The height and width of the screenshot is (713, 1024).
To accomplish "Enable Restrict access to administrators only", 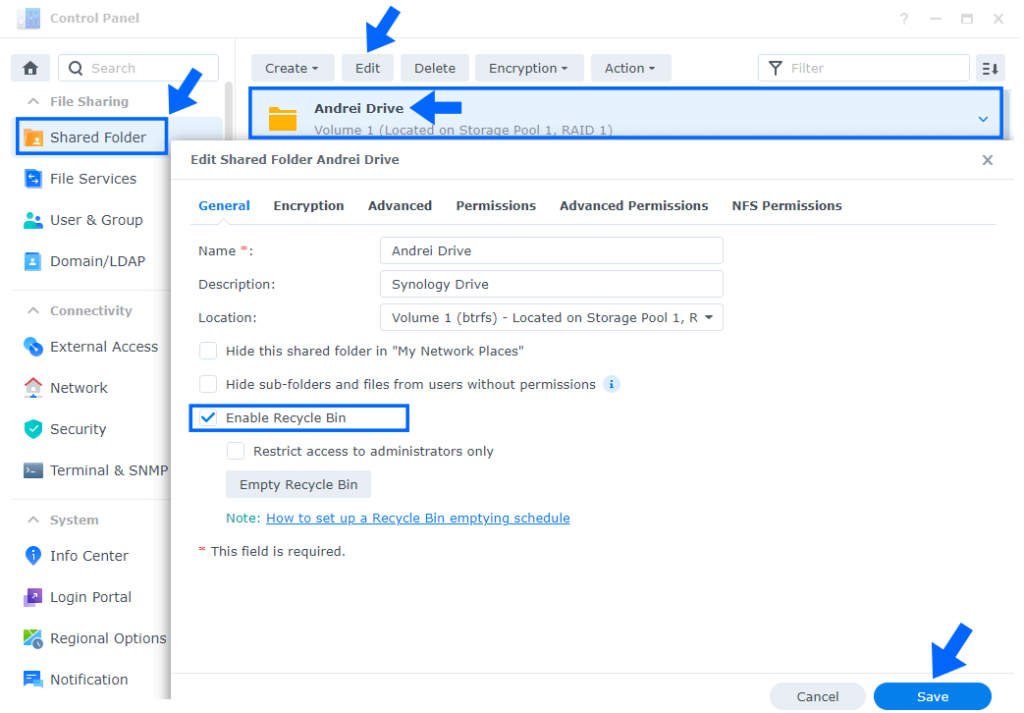I will click(235, 451).
